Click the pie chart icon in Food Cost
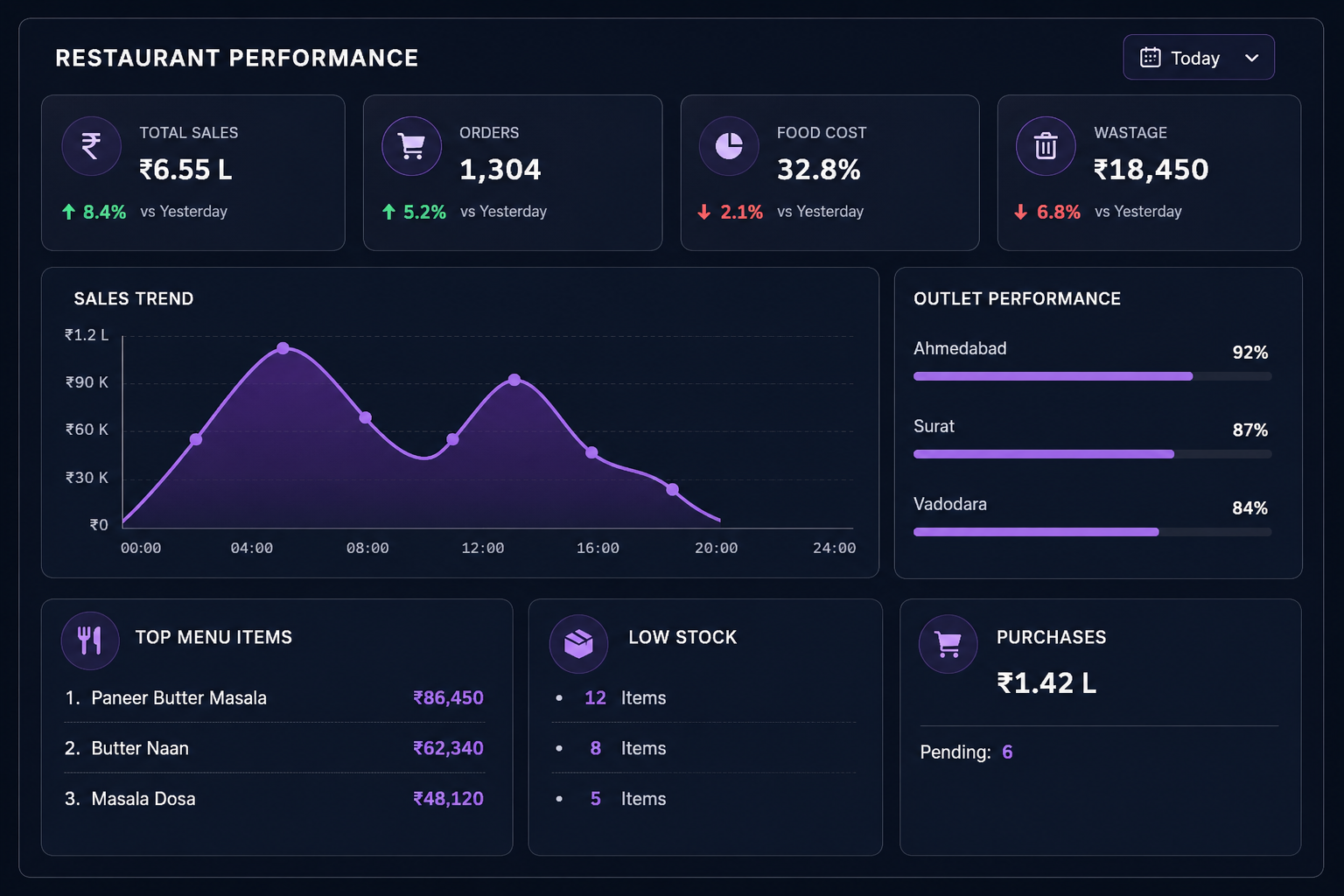Image resolution: width=1344 pixels, height=896 pixels. pos(729,146)
